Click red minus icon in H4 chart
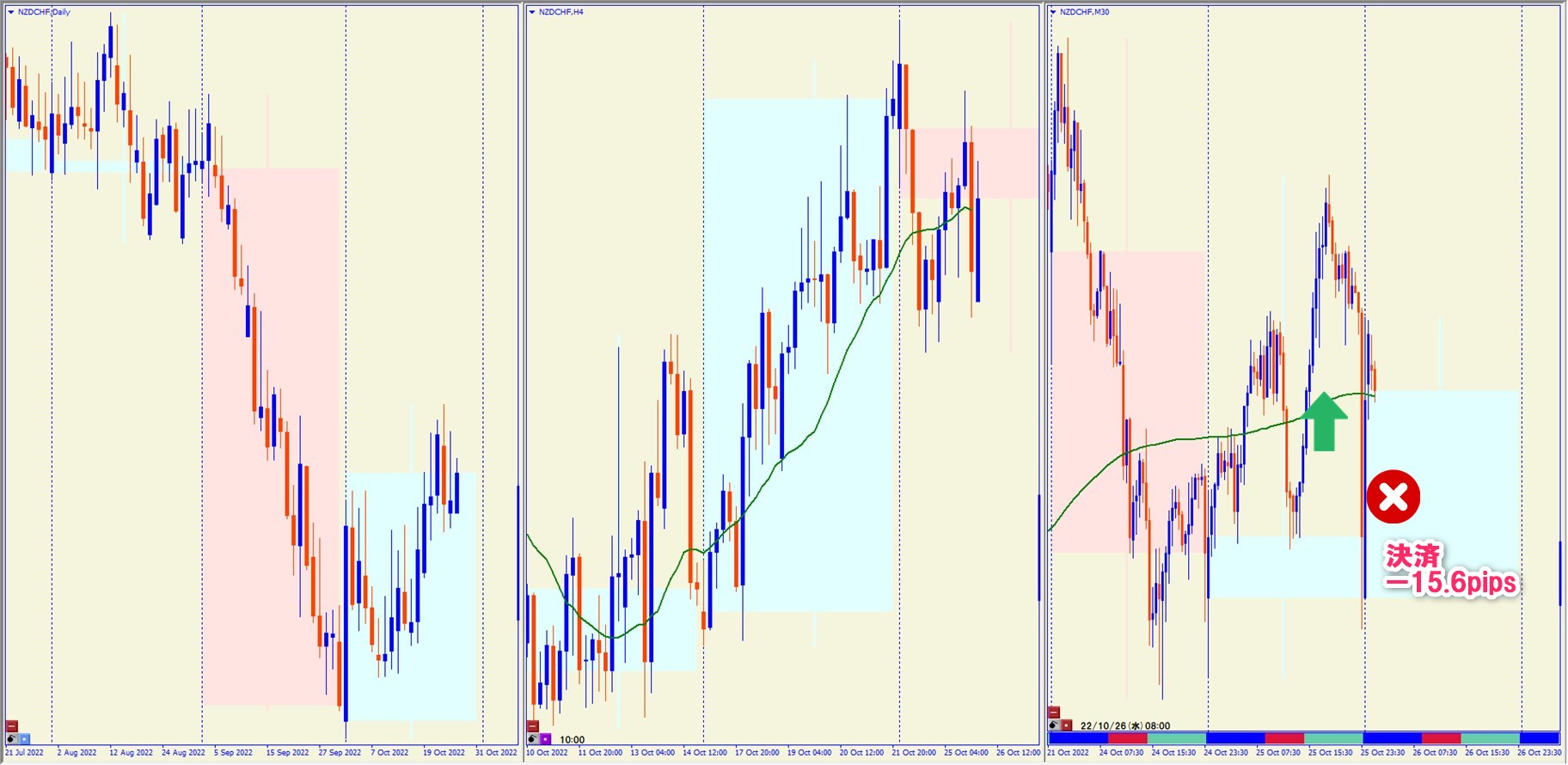This screenshot has width=1568, height=765. 533,726
